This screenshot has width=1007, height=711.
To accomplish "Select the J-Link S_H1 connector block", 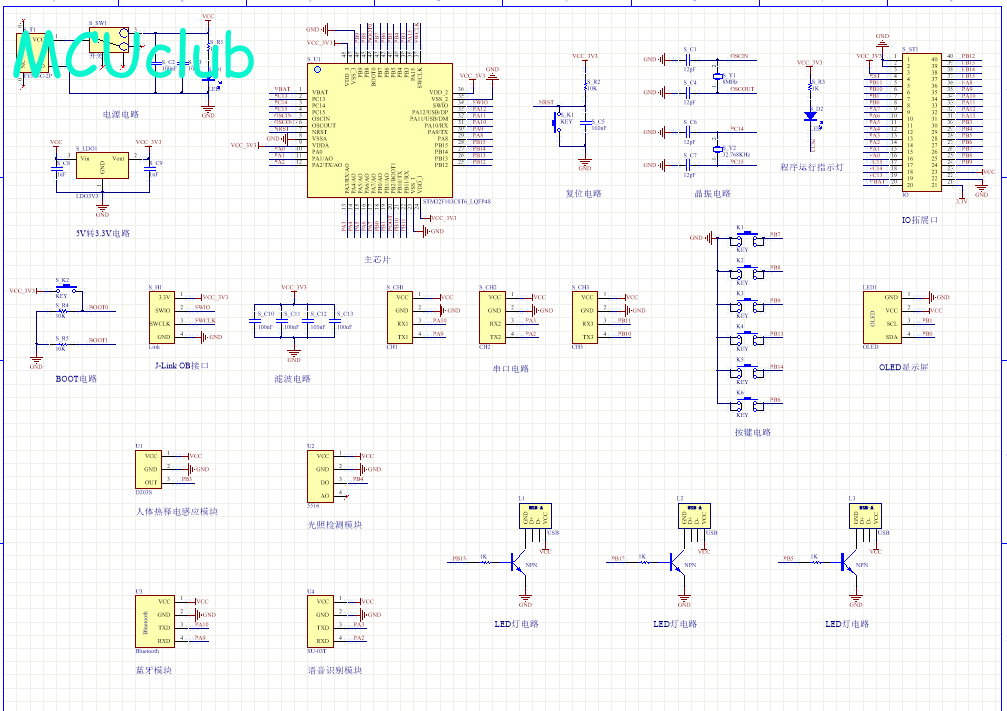I will 163,317.
